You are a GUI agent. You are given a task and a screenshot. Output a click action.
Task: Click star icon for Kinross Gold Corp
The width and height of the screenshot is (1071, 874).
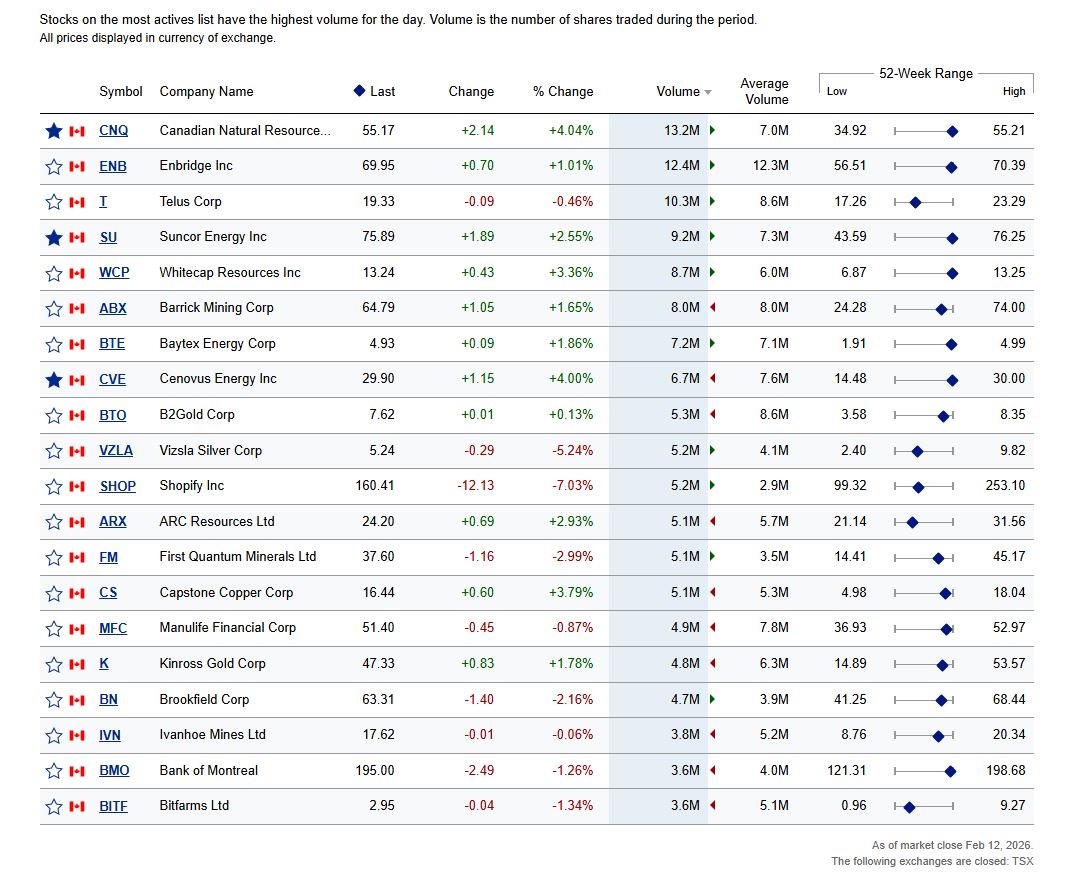54,664
